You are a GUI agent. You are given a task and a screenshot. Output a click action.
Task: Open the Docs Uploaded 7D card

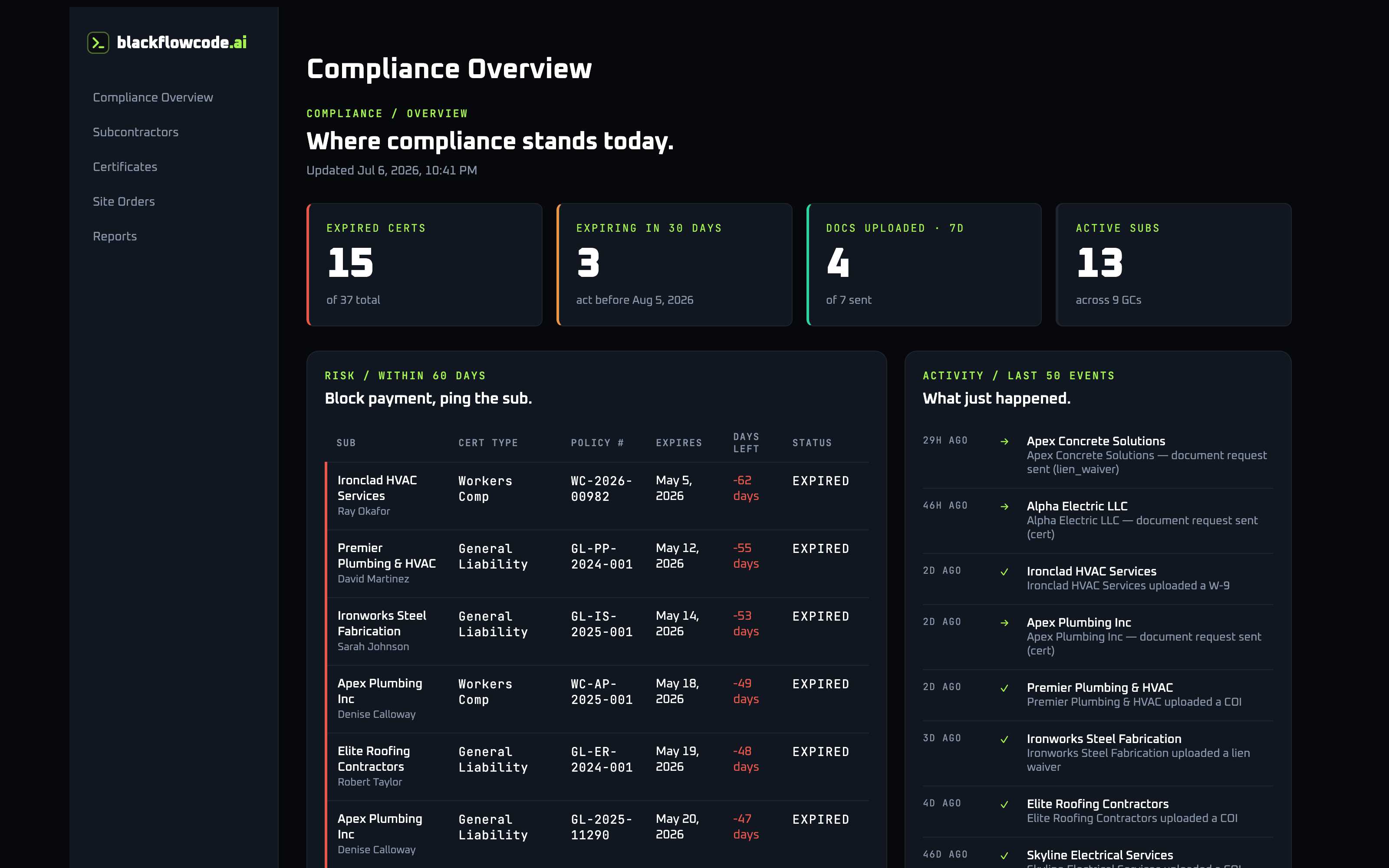pyautogui.click(x=924, y=265)
